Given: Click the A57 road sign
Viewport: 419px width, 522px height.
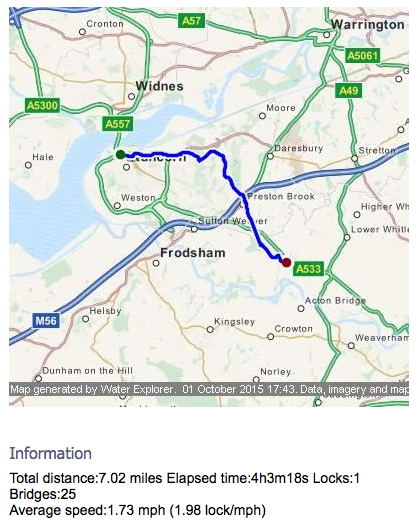Looking at the screenshot, I should coord(191,21).
